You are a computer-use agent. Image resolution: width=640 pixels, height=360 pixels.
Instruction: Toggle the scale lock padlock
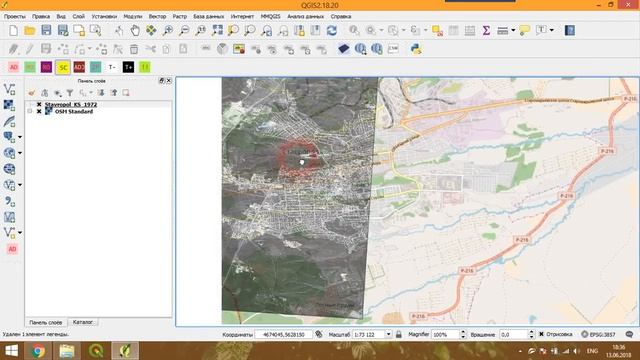399,334
